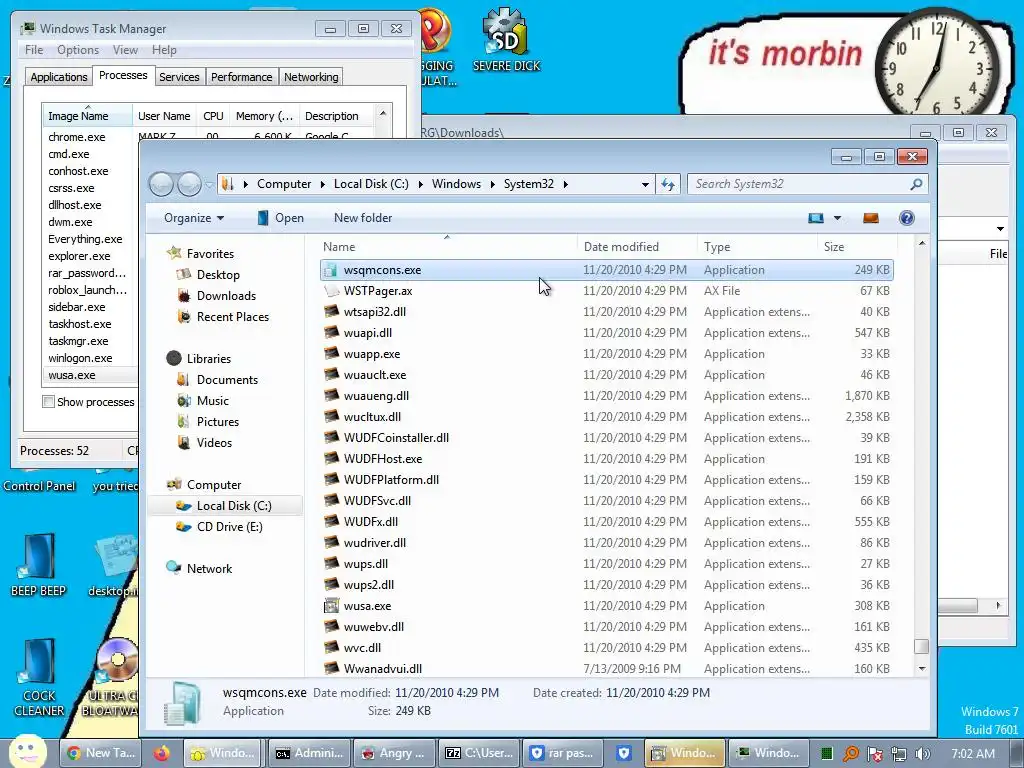
Task: Expand the arrow after Computer in breadcrumb
Action: tap(323, 184)
